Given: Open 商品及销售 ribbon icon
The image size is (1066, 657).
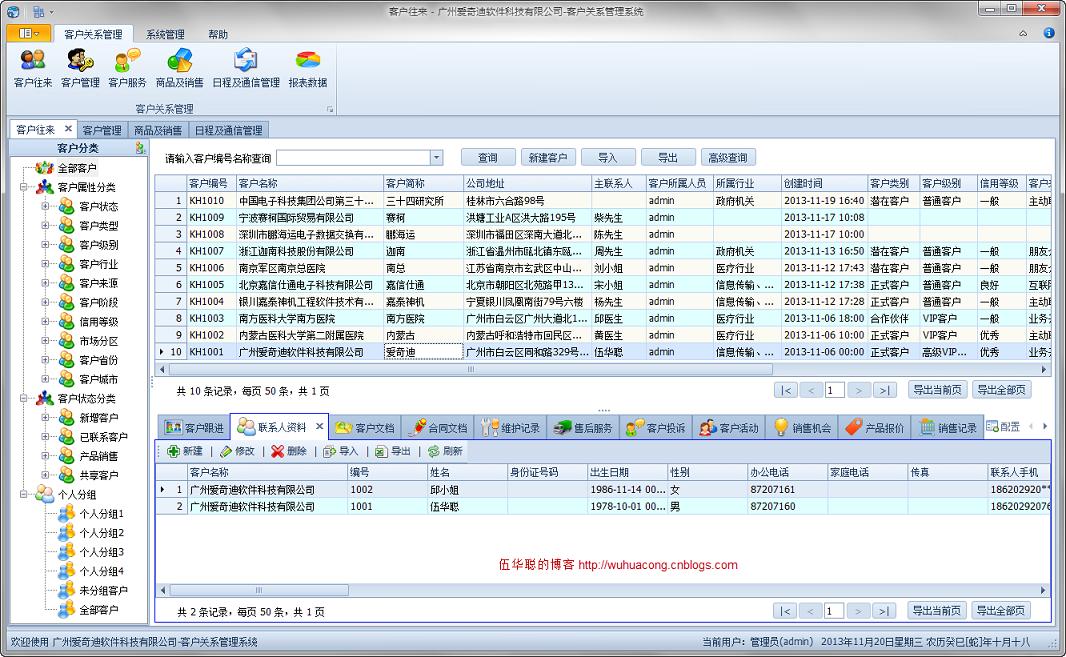Looking at the screenshot, I should pyautogui.click(x=179, y=68).
